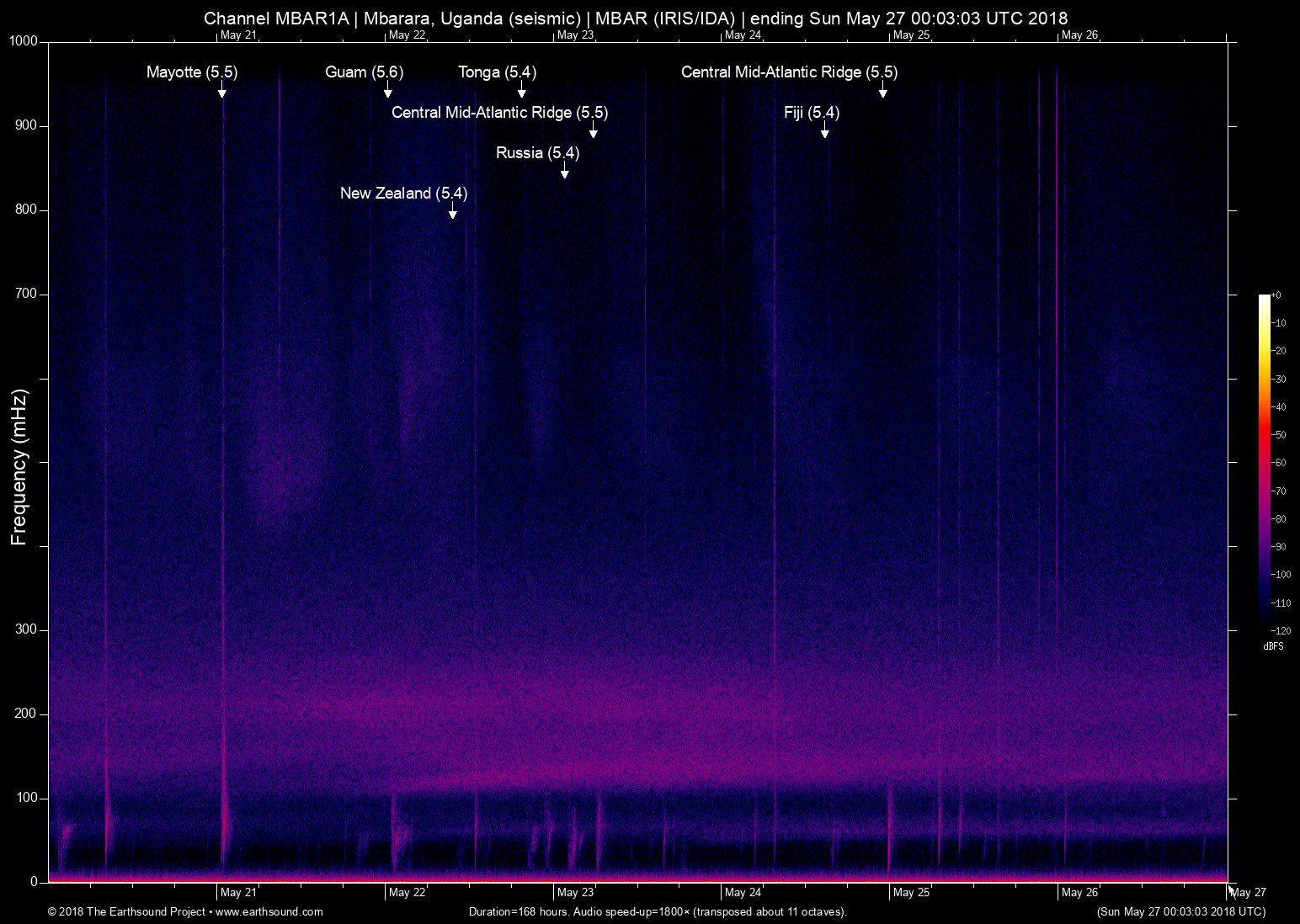
Task: Click the arrow beneath the Guam (5.6) label
Action: (388, 91)
